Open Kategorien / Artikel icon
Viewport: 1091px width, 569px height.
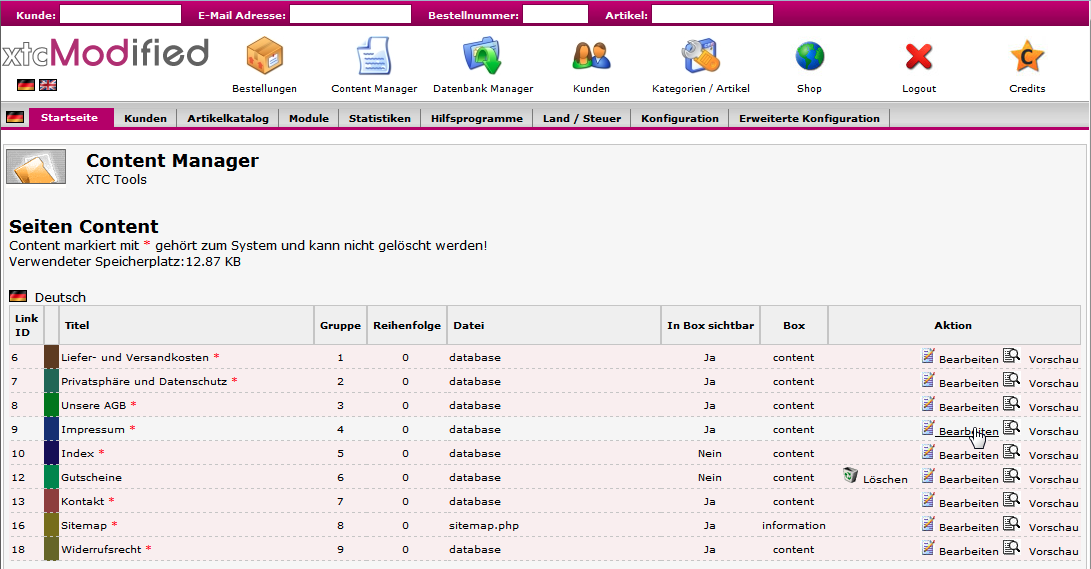point(701,56)
